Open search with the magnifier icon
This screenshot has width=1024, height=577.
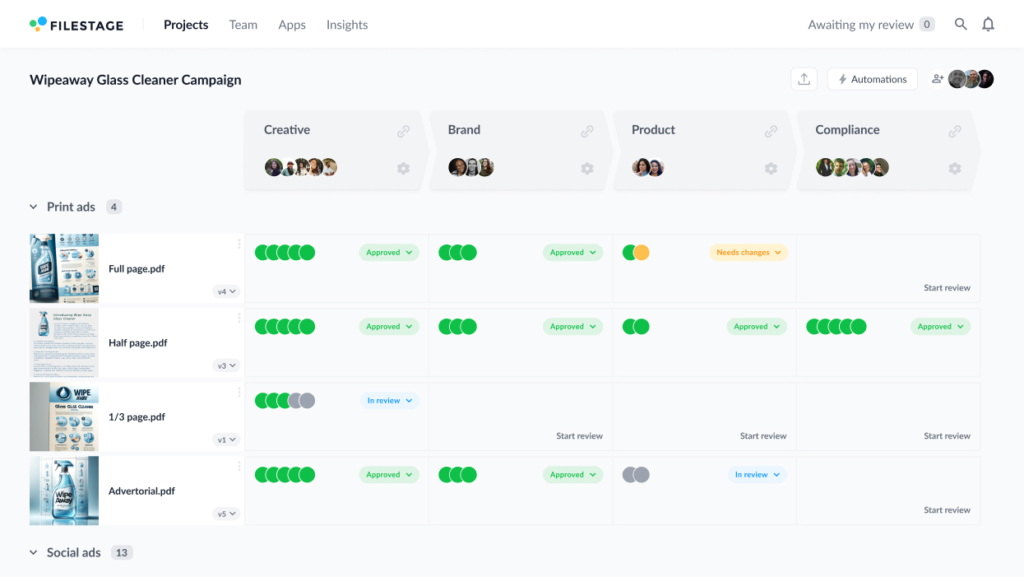coord(961,24)
